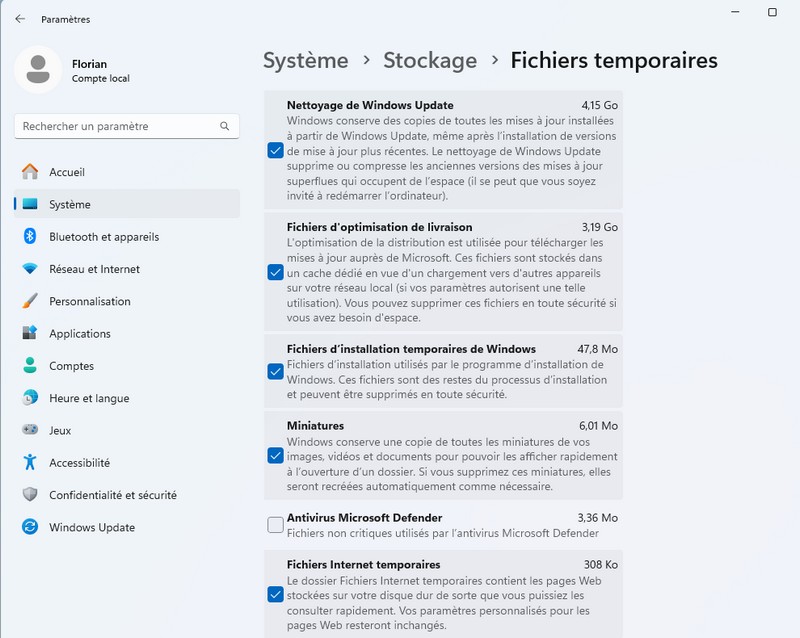Select Système in the sidebar
Screen dimensions: 800x638
(70, 204)
